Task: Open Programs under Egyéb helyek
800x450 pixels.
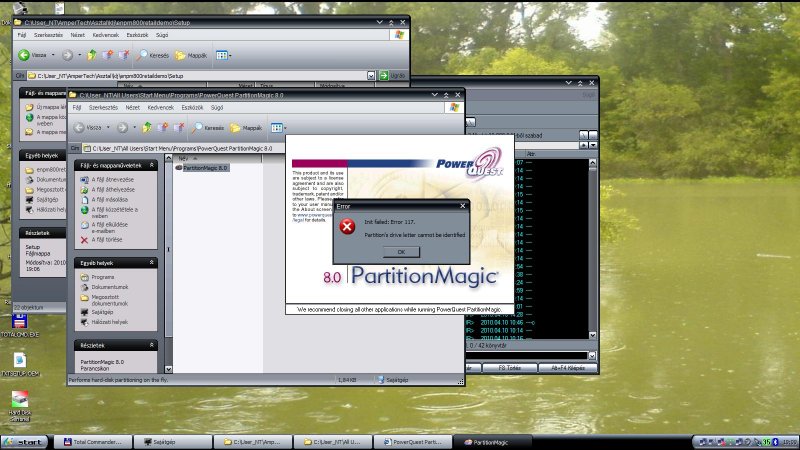Action: coord(97,277)
